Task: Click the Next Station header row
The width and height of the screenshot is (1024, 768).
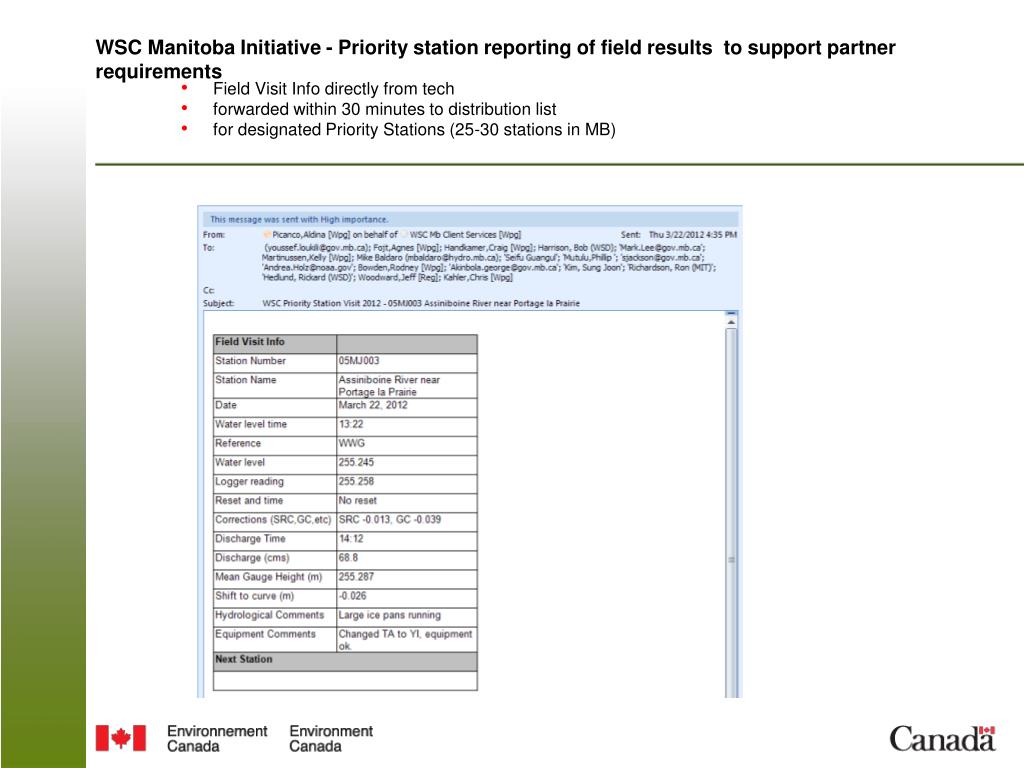Action: point(345,661)
